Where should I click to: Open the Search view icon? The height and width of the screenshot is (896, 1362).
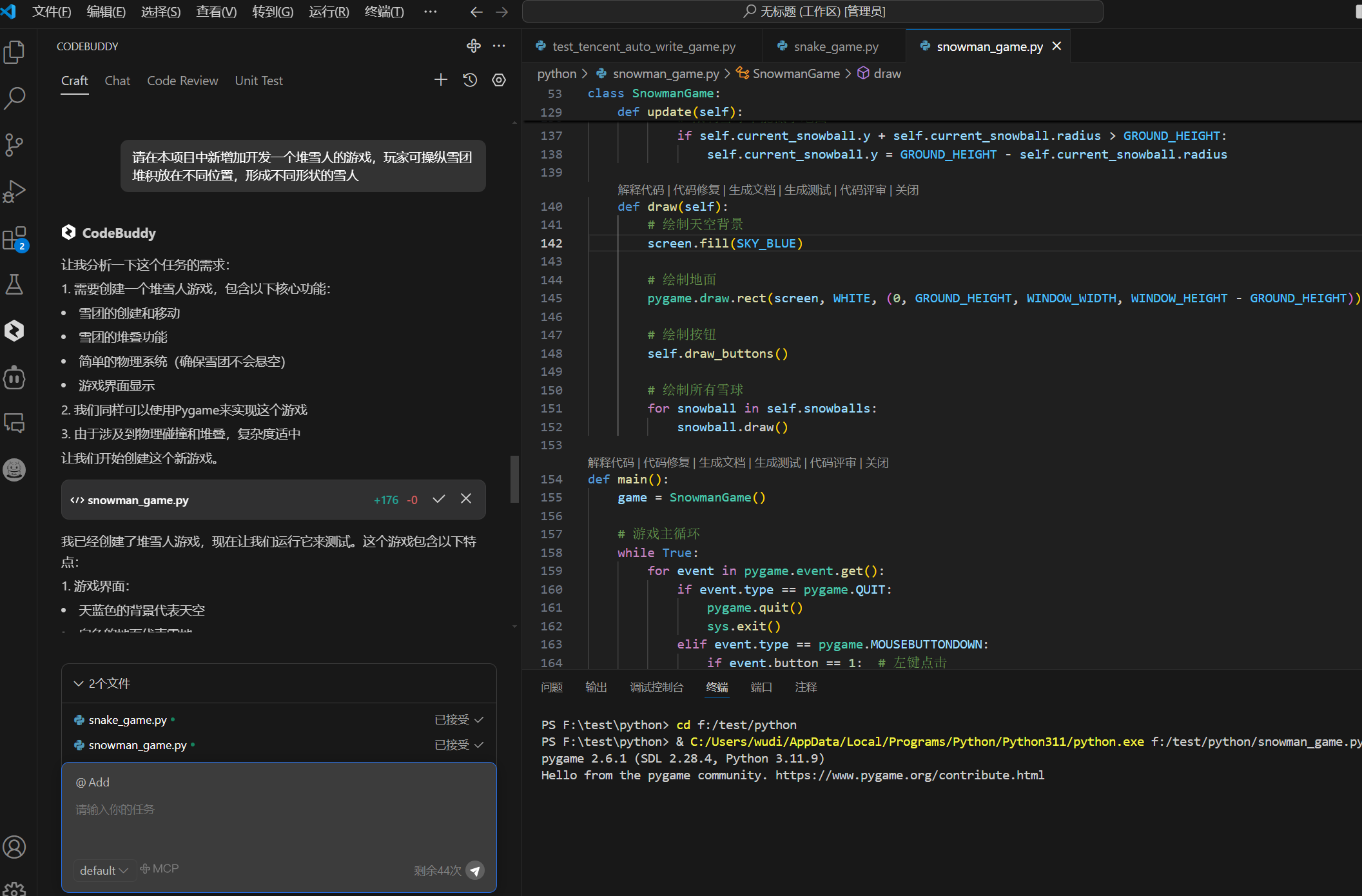[x=14, y=98]
